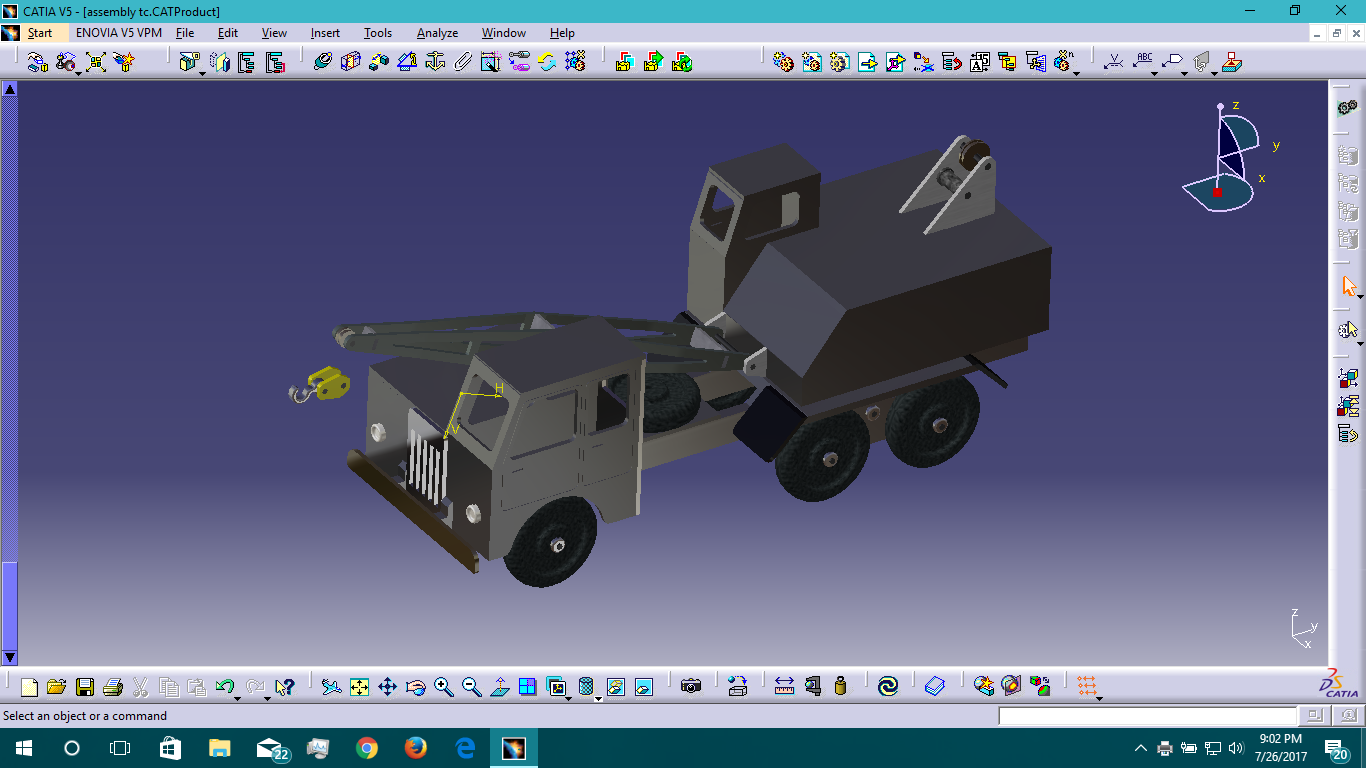Image resolution: width=1366 pixels, height=768 pixels.
Task: Activate the Explode assembly tool
Action: pos(95,62)
